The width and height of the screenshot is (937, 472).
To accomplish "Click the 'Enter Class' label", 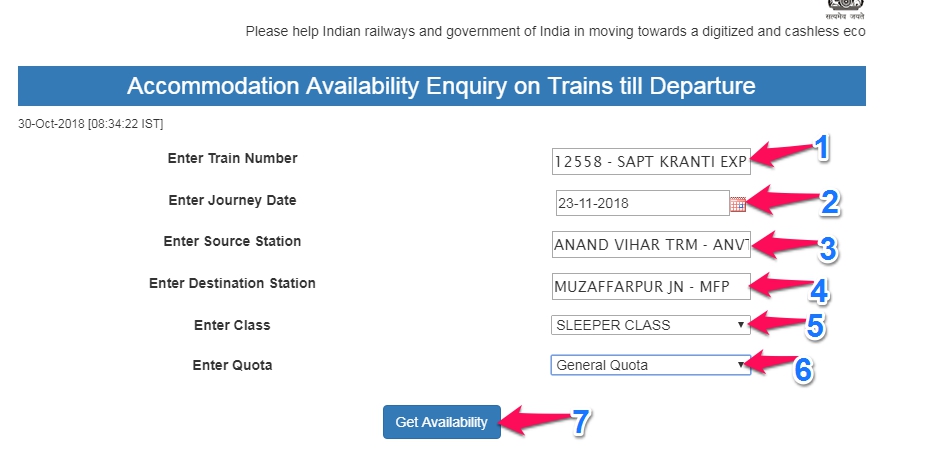I will pos(232,325).
